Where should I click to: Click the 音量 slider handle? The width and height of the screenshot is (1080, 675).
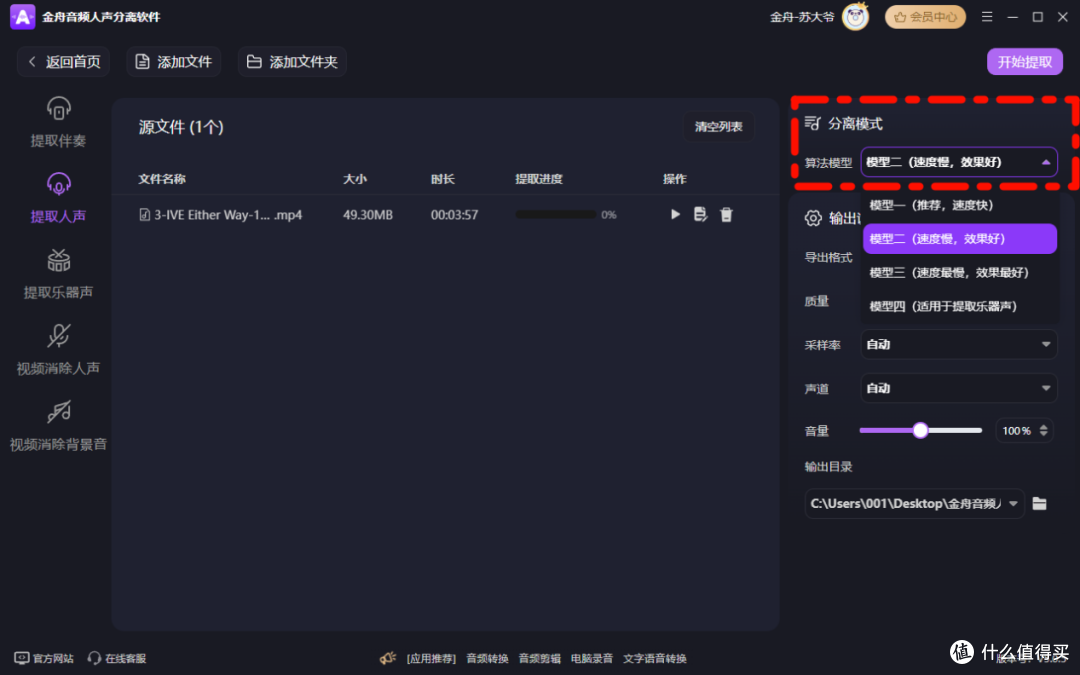[920, 430]
